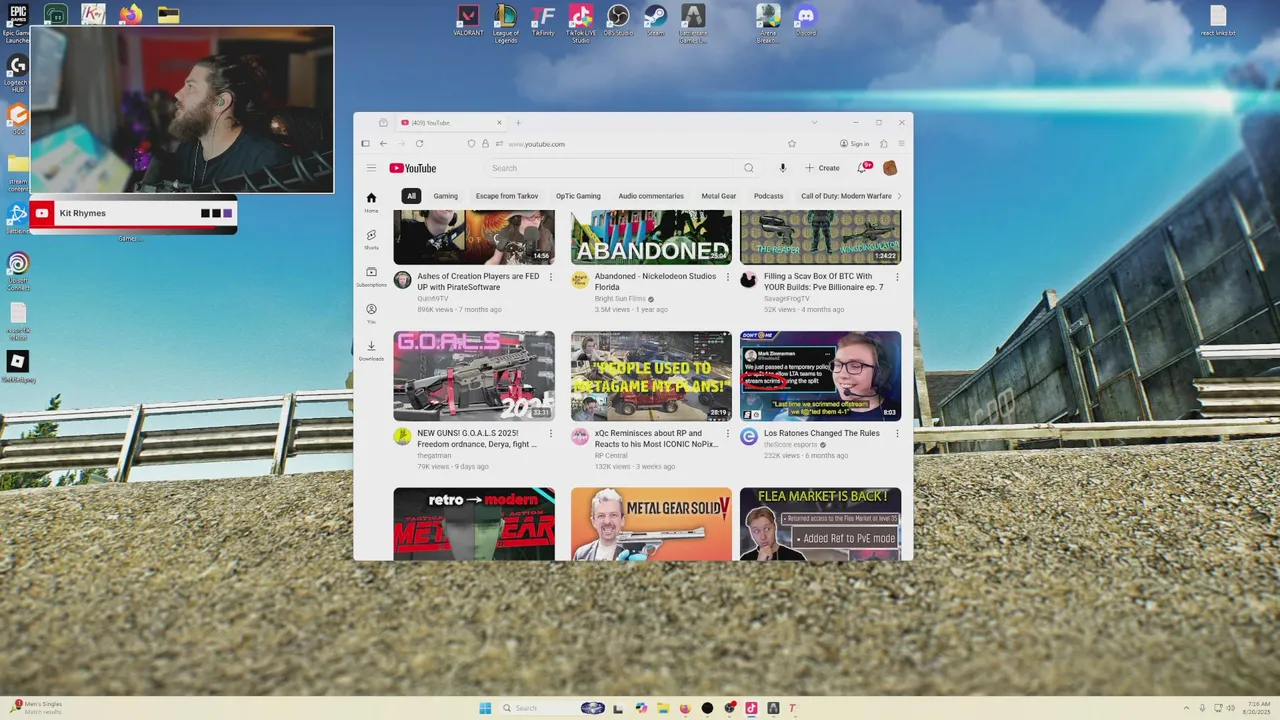1280x720 pixels.
Task: Click the Windows Start button
Action: (485, 708)
